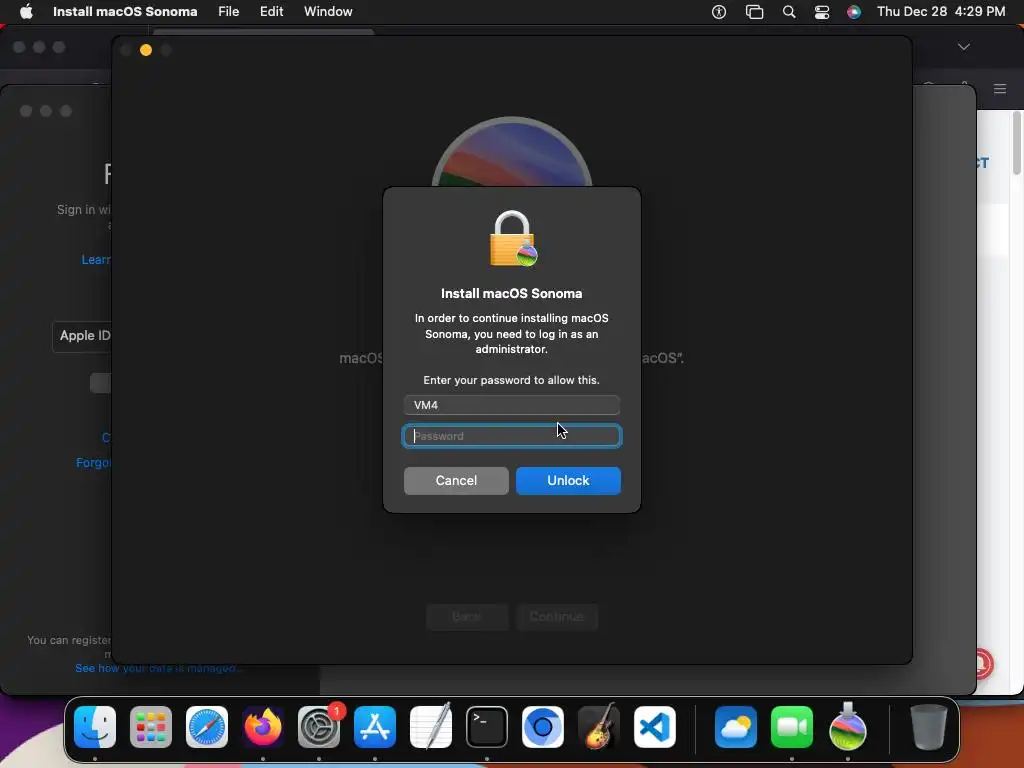Open the hamburger menu in the background browser
The image size is (1024, 768).
coord(1000,89)
